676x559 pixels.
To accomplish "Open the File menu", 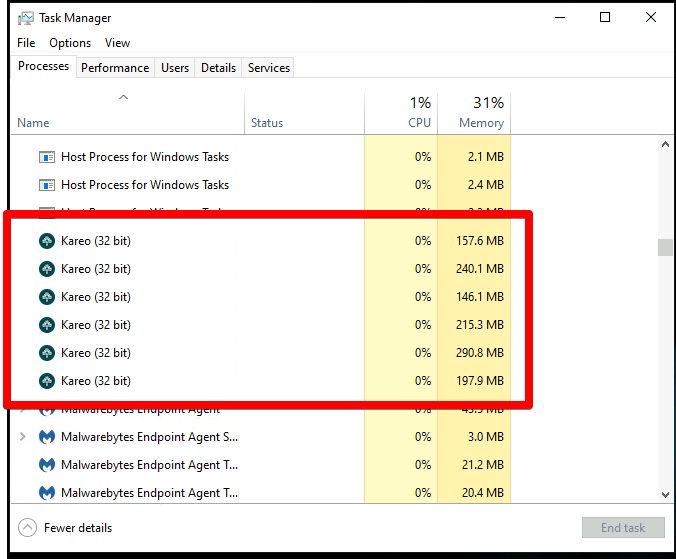I will pos(26,43).
